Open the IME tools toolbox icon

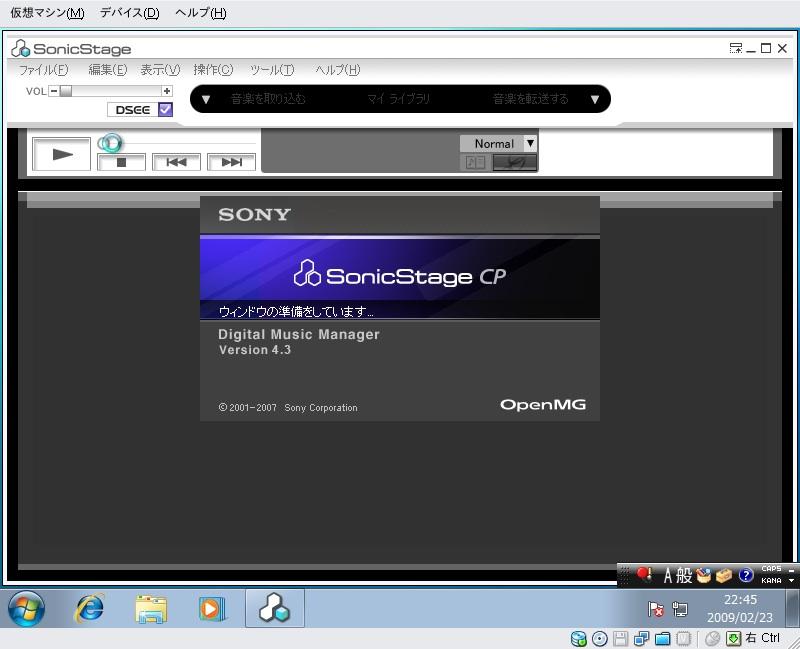724,576
